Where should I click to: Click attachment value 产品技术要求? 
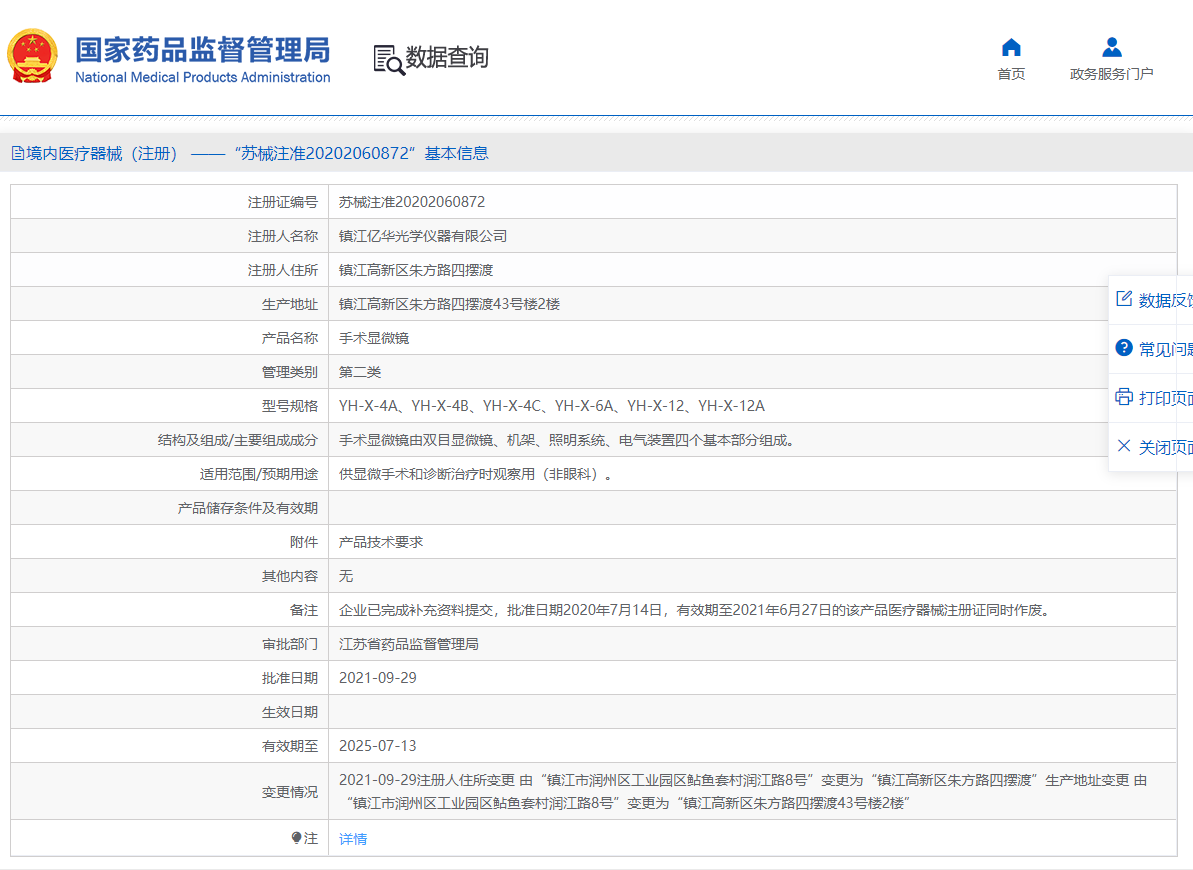(380, 542)
